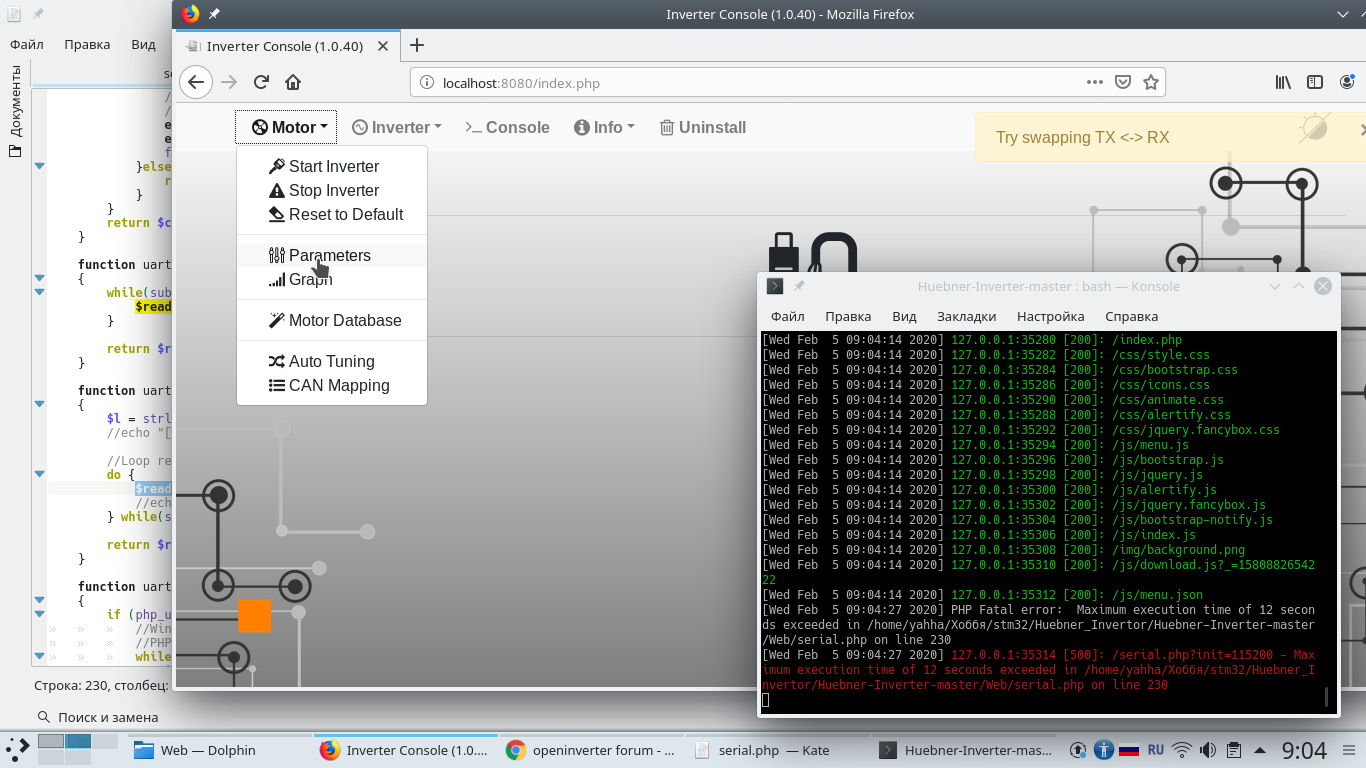Bookmark this page with the star icon
This screenshot has height=768, width=1366.
pos(1151,83)
